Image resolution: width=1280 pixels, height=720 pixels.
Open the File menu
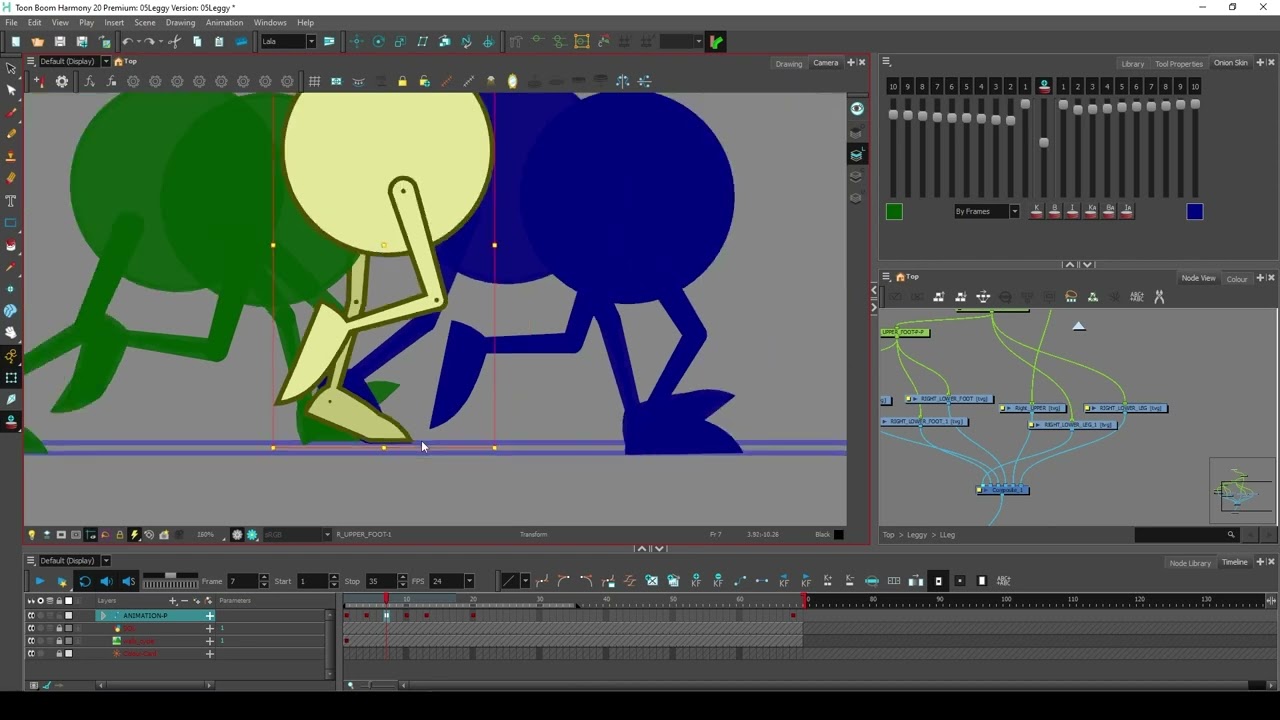tap(11, 22)
